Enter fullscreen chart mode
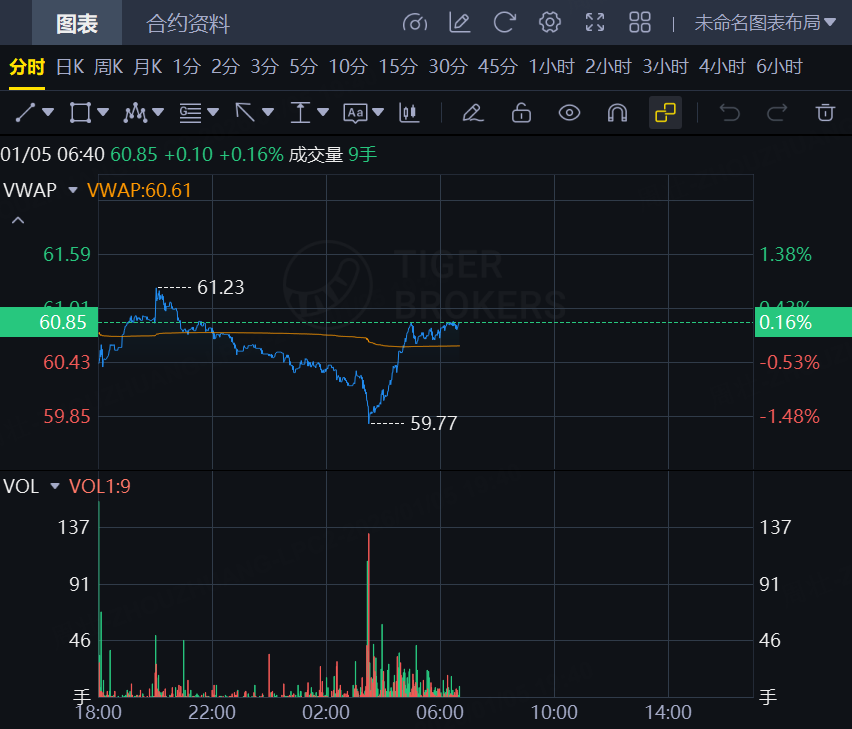This screenshot has width=852, height=729. (595, 22)
